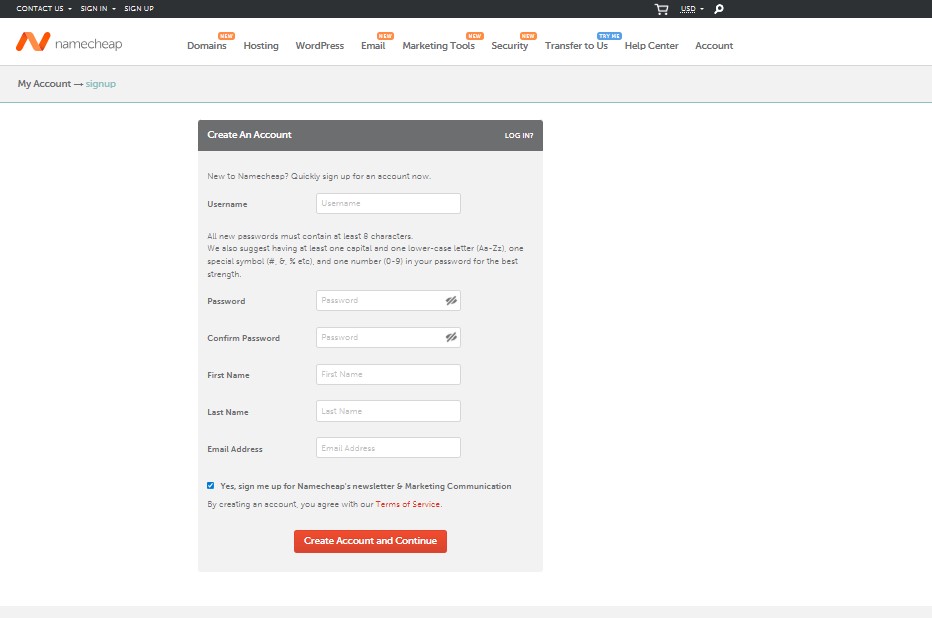The width and height of the screenshot is (932, 618).
Task: Open the WordPress menu
Action: click(320, 46)
